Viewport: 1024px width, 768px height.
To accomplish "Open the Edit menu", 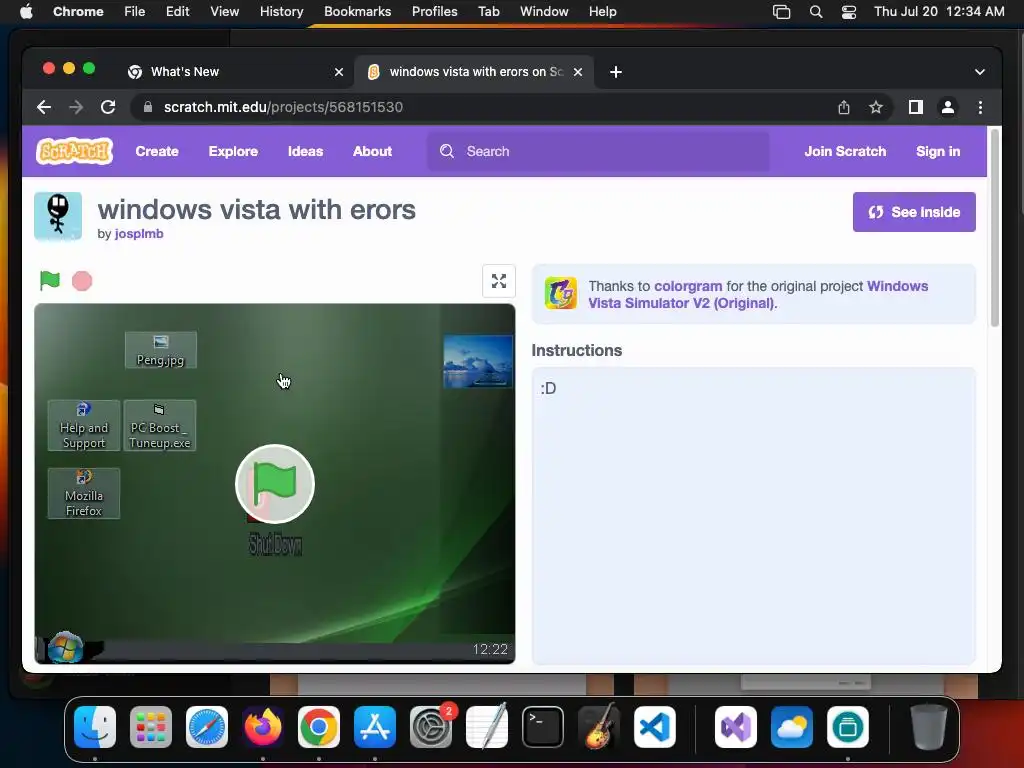I will point(177,11).
